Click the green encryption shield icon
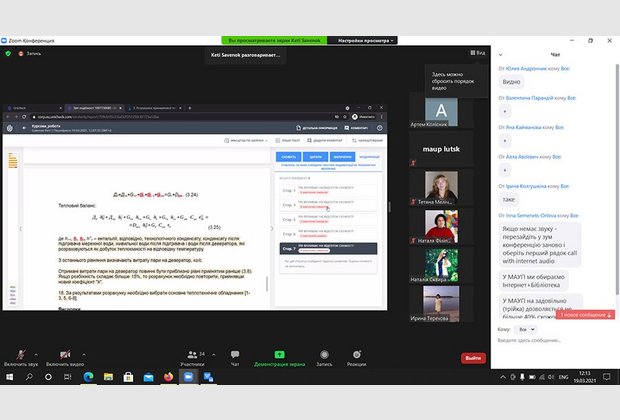Image resolution: width=620 pixels, height=420 pixels. tap(8, 53)
